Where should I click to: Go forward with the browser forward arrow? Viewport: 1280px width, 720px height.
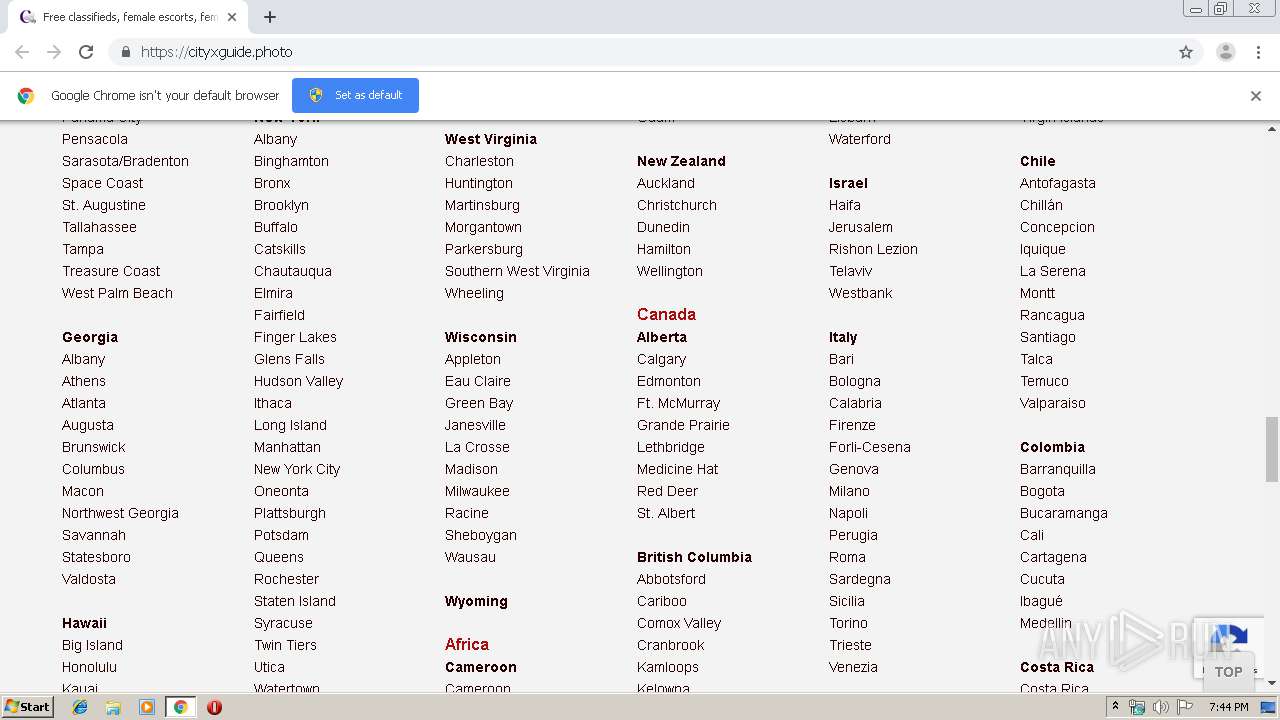click(x=54, y=52)
